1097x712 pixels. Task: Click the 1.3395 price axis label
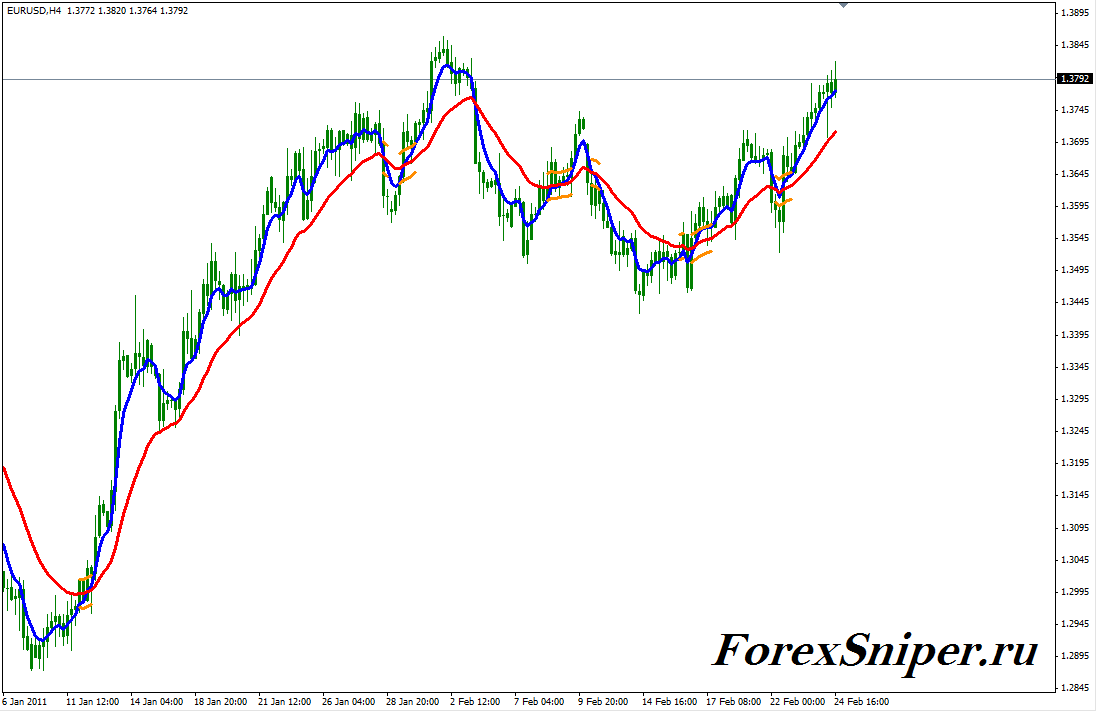1074,334
